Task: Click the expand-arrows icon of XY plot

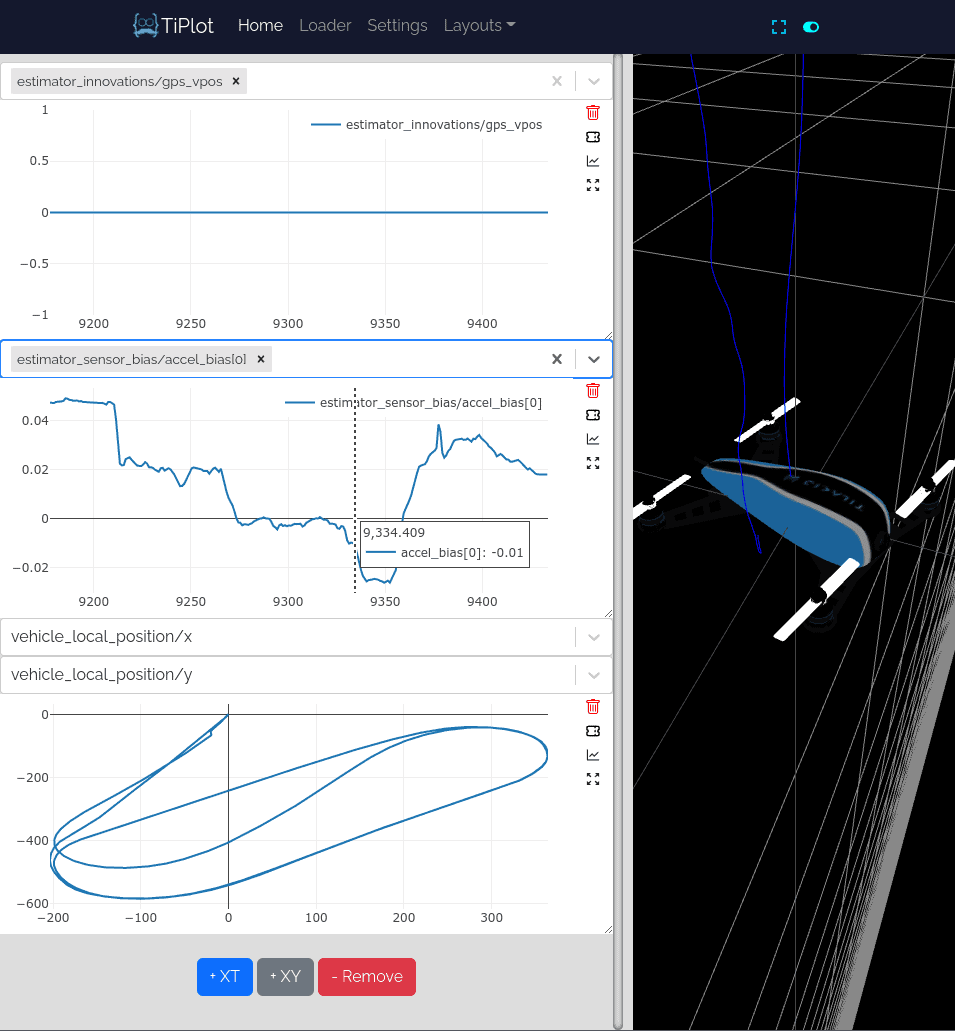Action: [593, 780]
